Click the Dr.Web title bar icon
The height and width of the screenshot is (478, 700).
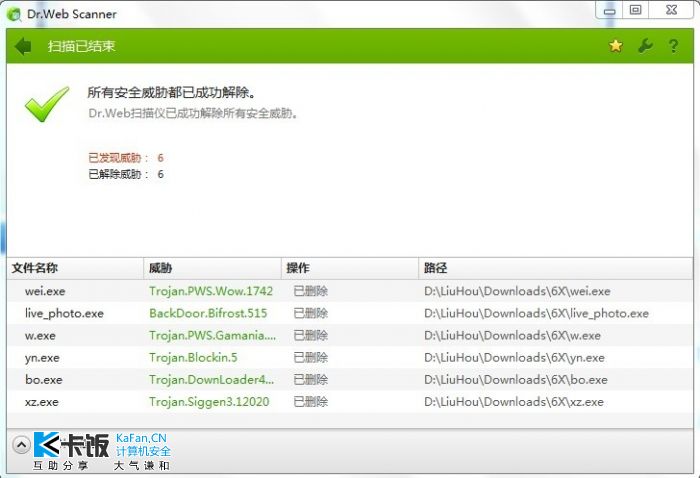point(13,14)
